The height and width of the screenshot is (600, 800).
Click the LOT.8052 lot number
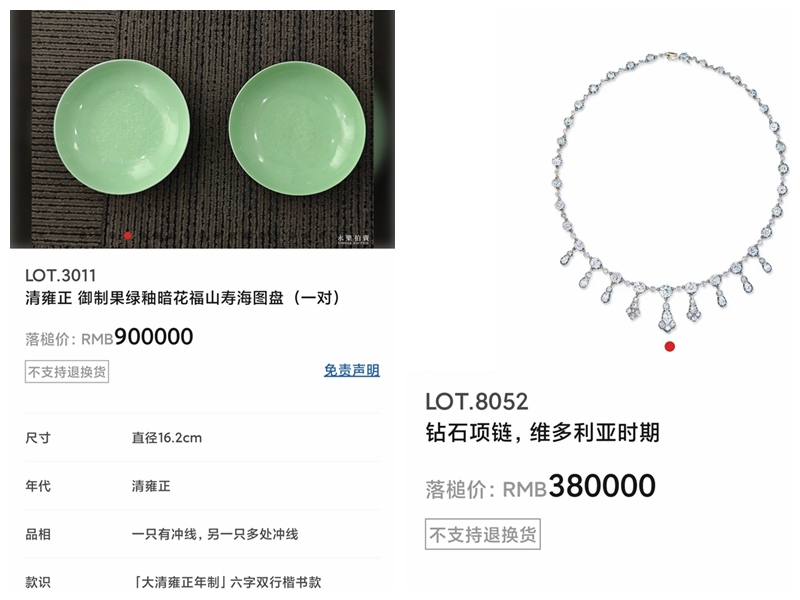point(477,402)
